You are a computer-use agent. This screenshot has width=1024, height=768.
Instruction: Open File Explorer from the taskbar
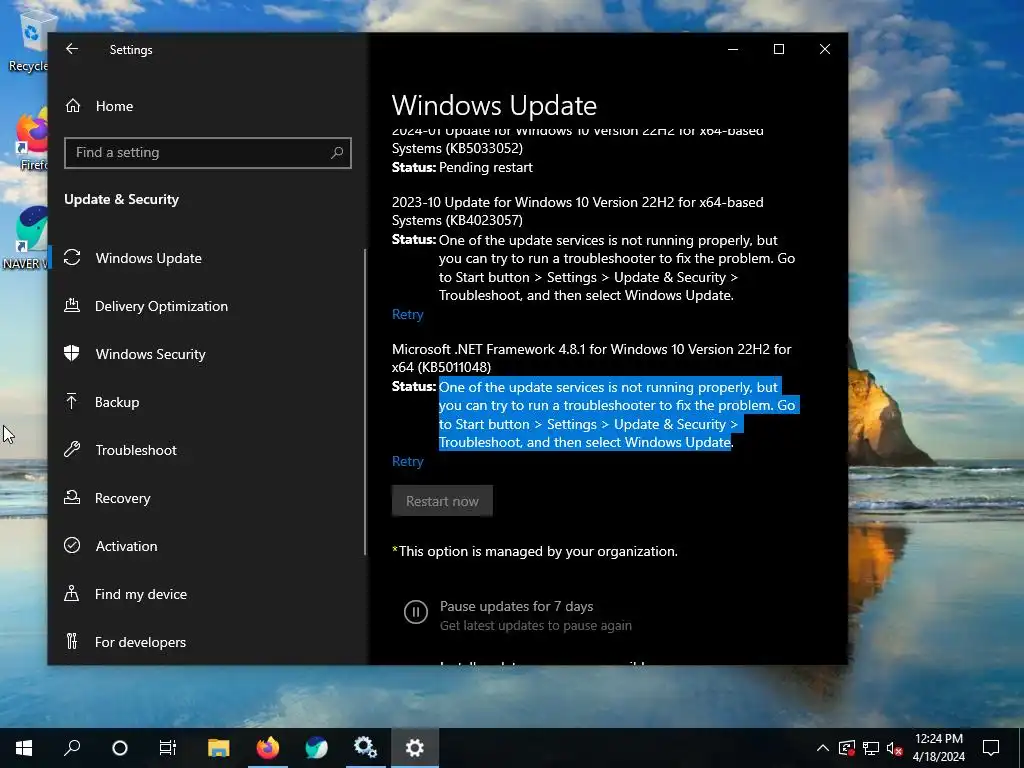[x=219, y=748]
